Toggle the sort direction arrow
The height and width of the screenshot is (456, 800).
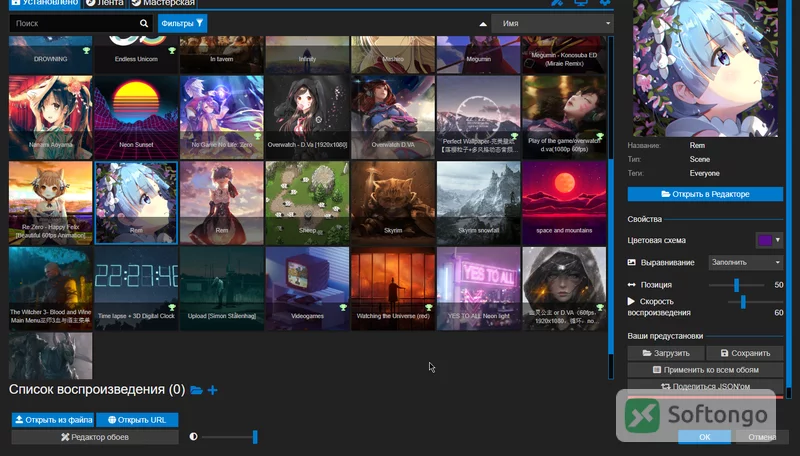pyautogui.click(x=483, y=24)
